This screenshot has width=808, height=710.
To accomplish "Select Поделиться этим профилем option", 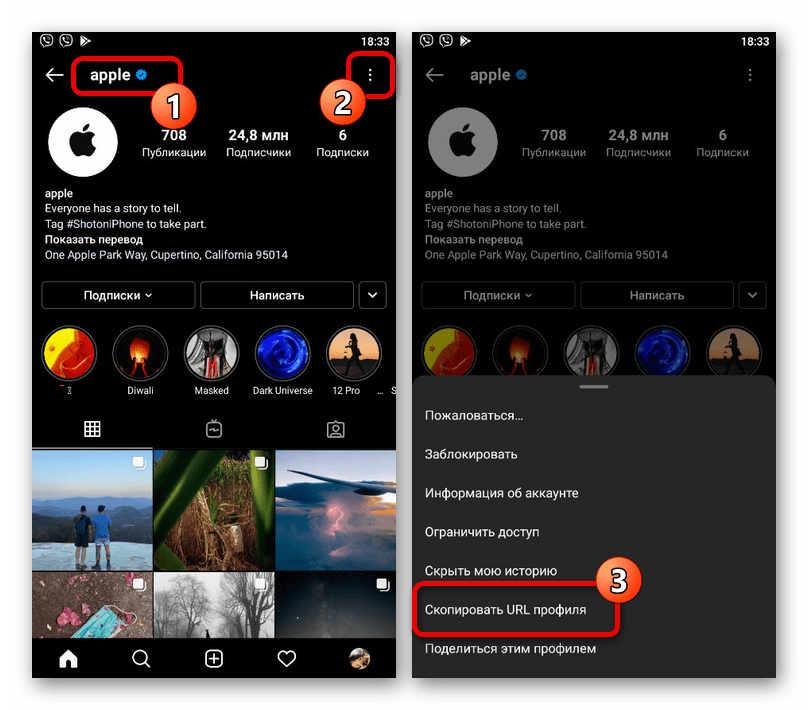I will 594,649.
